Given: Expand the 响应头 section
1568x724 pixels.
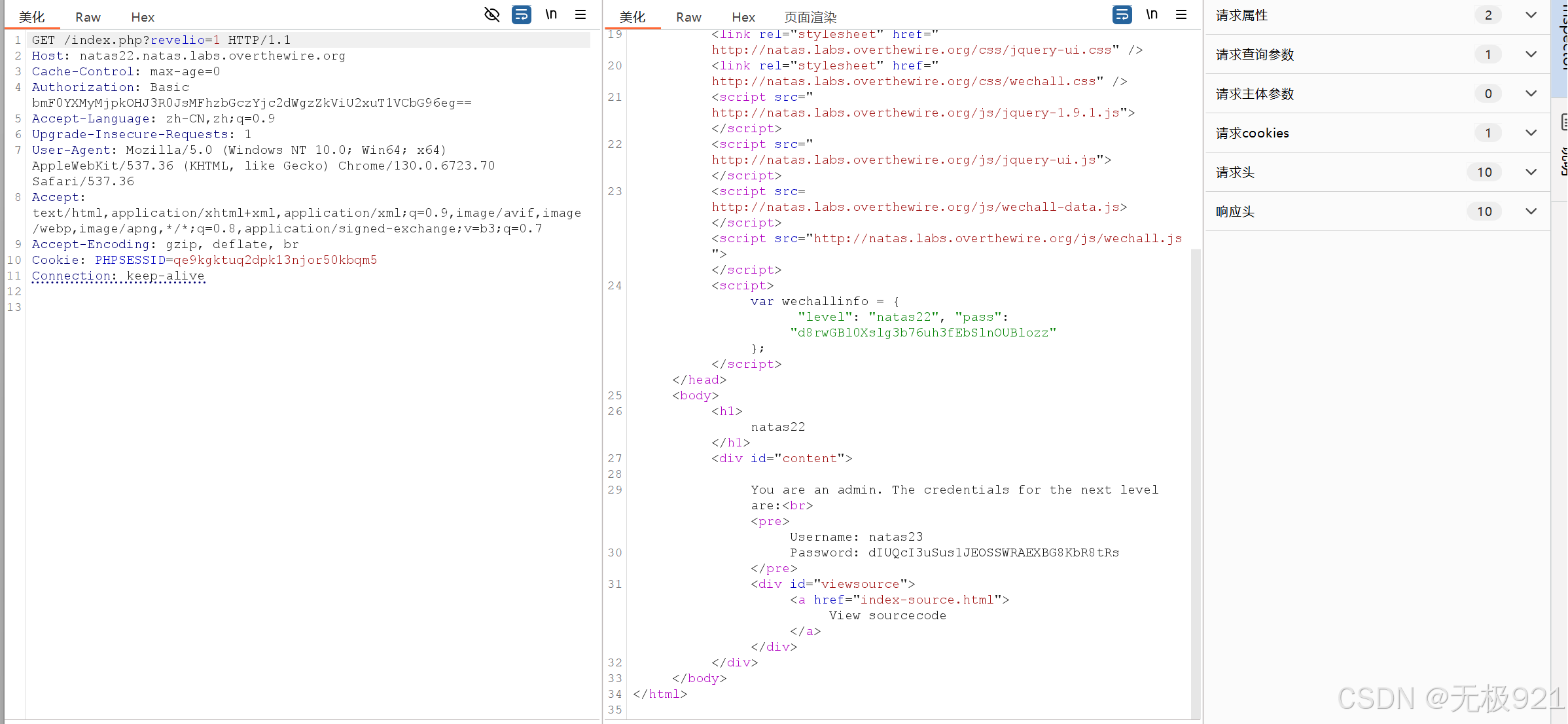Looking at the screenshot, I should click(1531, 211).
